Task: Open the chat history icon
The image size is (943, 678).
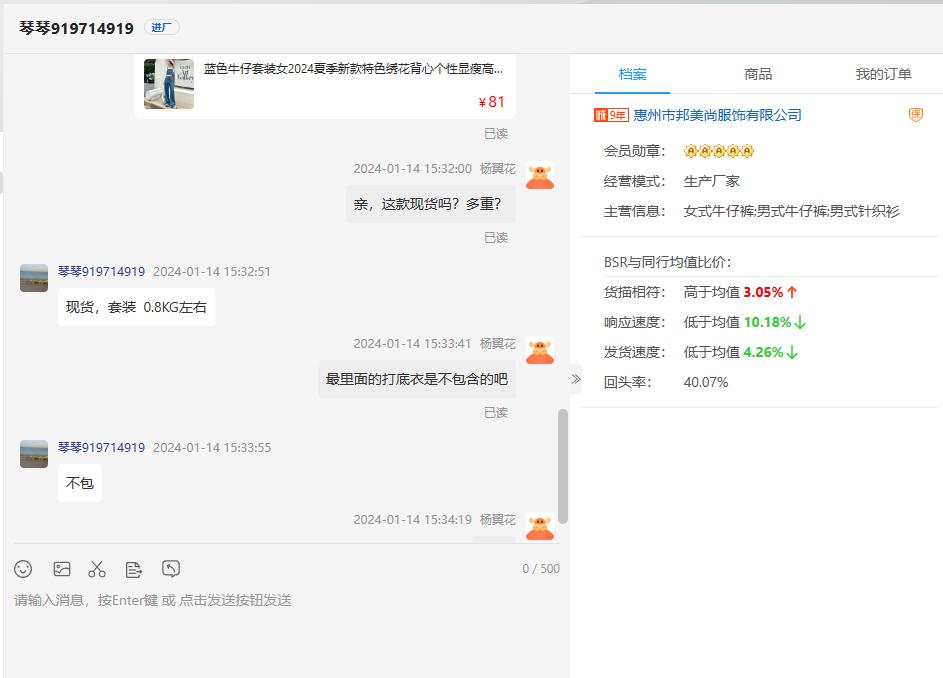Action: tap(171, 569)
